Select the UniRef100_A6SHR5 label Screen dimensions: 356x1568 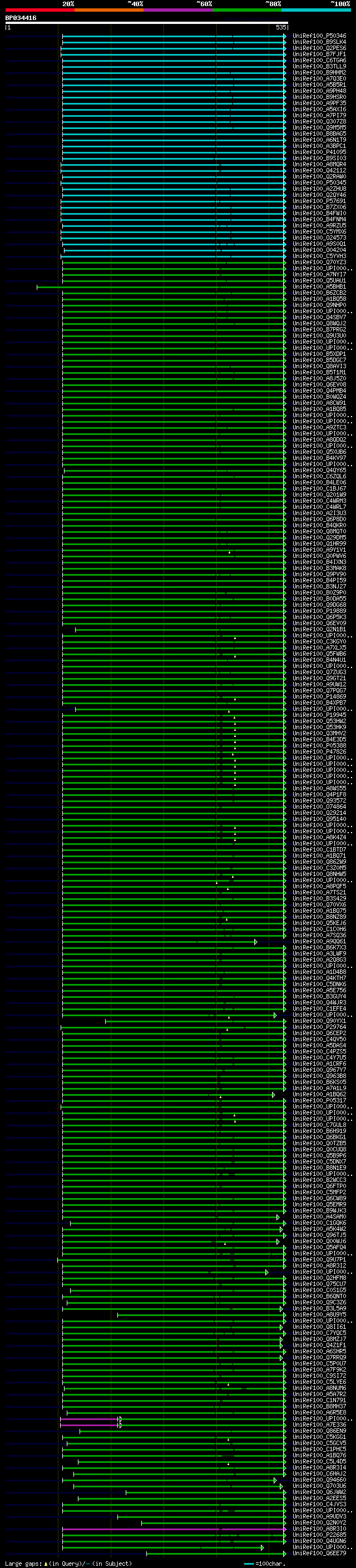(x=319, y=1352)
